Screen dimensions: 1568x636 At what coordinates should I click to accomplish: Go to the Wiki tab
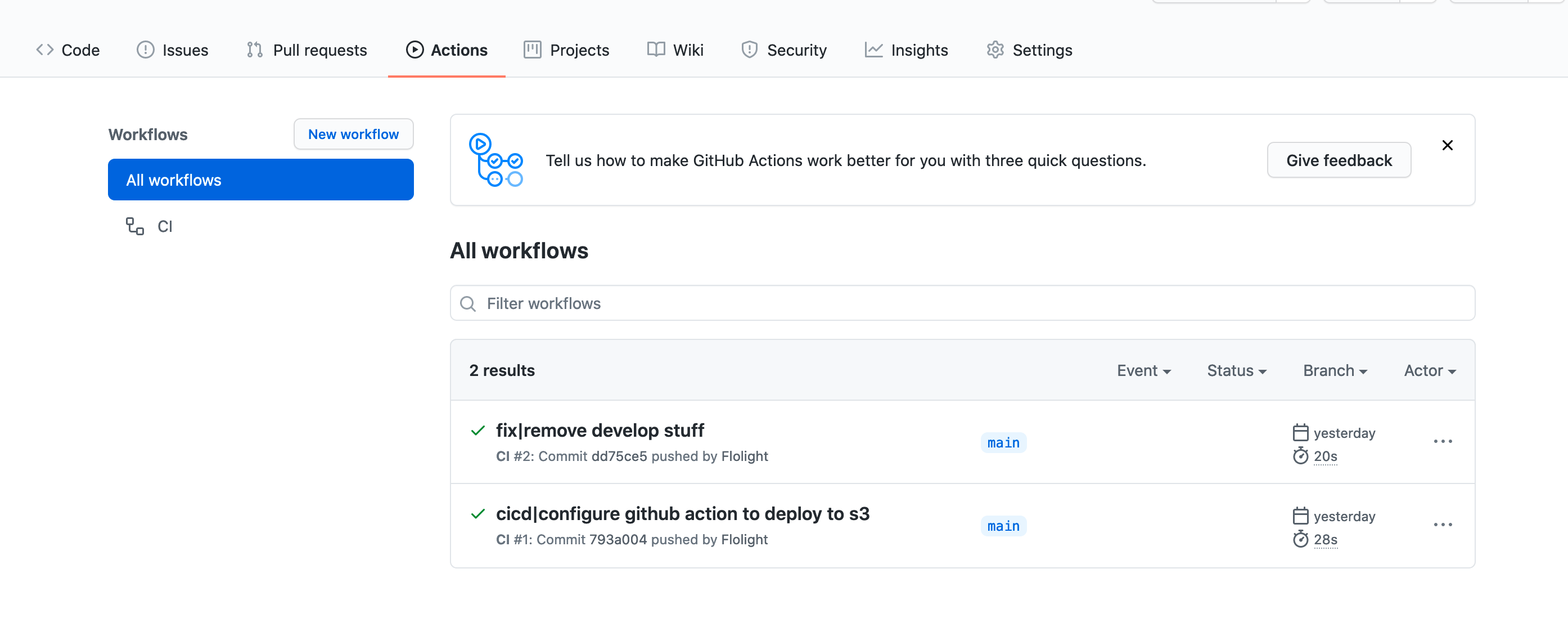[675, 50]
